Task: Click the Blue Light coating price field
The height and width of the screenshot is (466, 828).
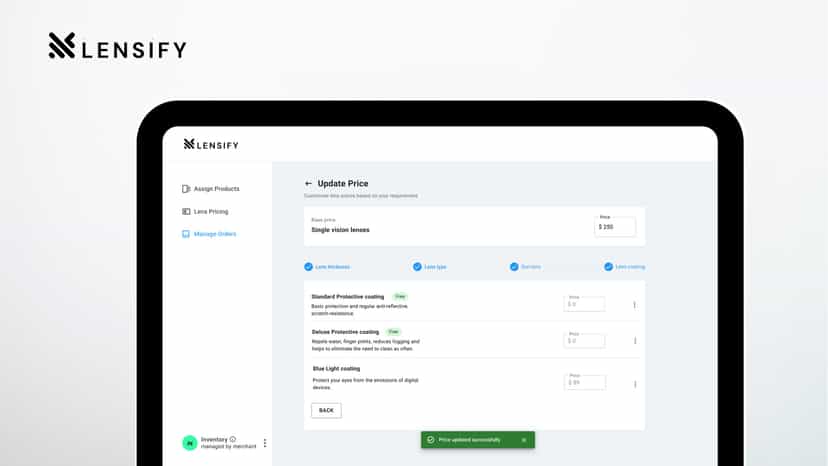Action: pyautogui.click(x=585, y=382)
